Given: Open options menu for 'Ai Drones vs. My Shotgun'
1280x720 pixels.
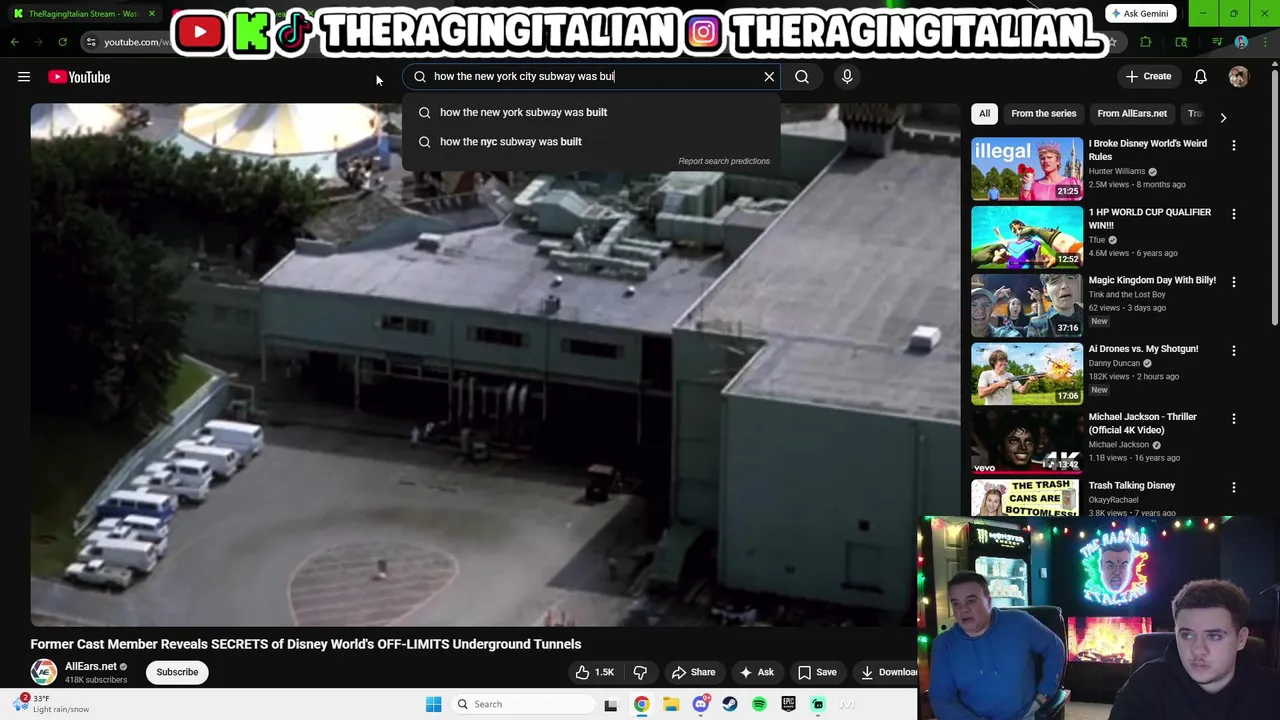Looking at the screenshot, I should coord(1234,351).
